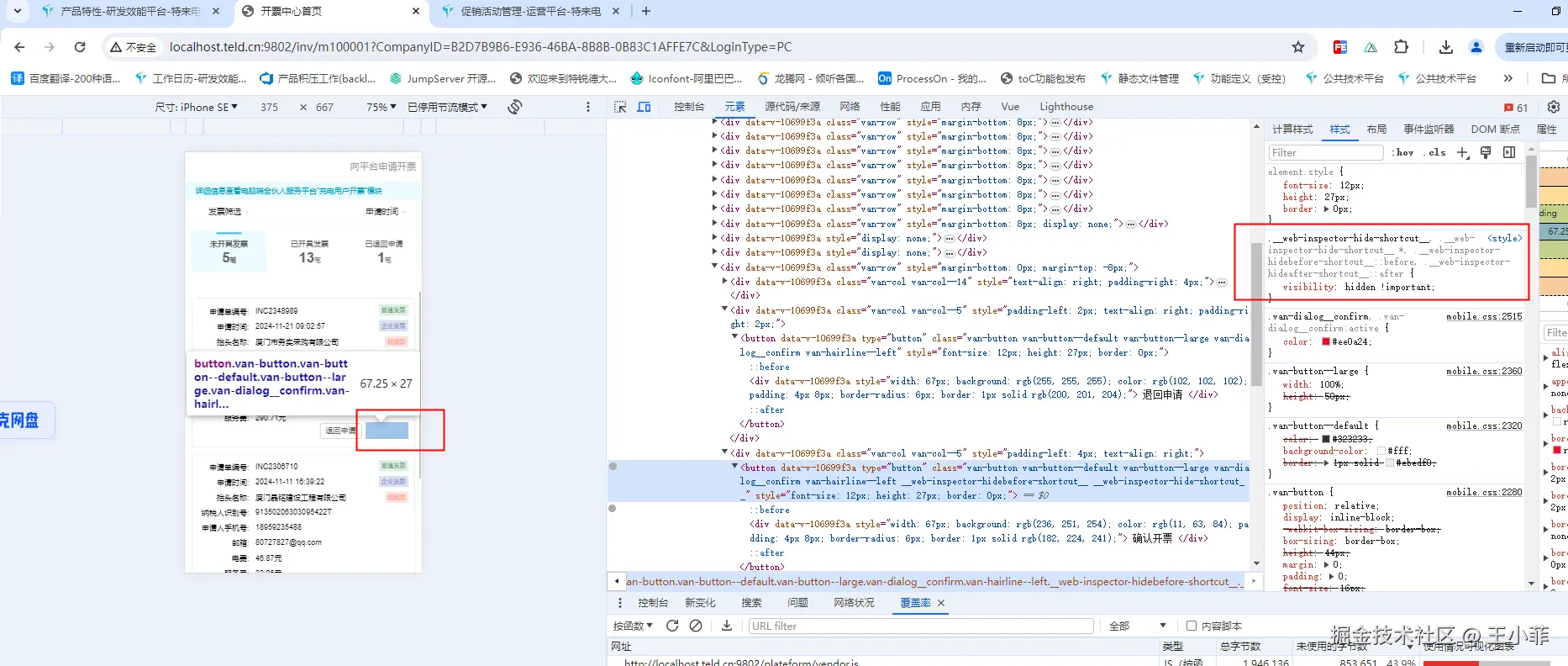Click the 退回申请 button in the preview
This screenshot has width=1568, height=666.
339,431
